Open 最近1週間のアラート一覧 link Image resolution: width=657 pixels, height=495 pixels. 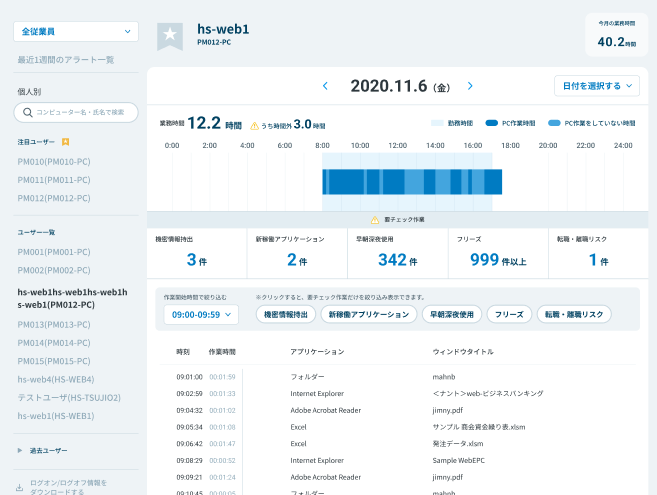tap(66, 60)
